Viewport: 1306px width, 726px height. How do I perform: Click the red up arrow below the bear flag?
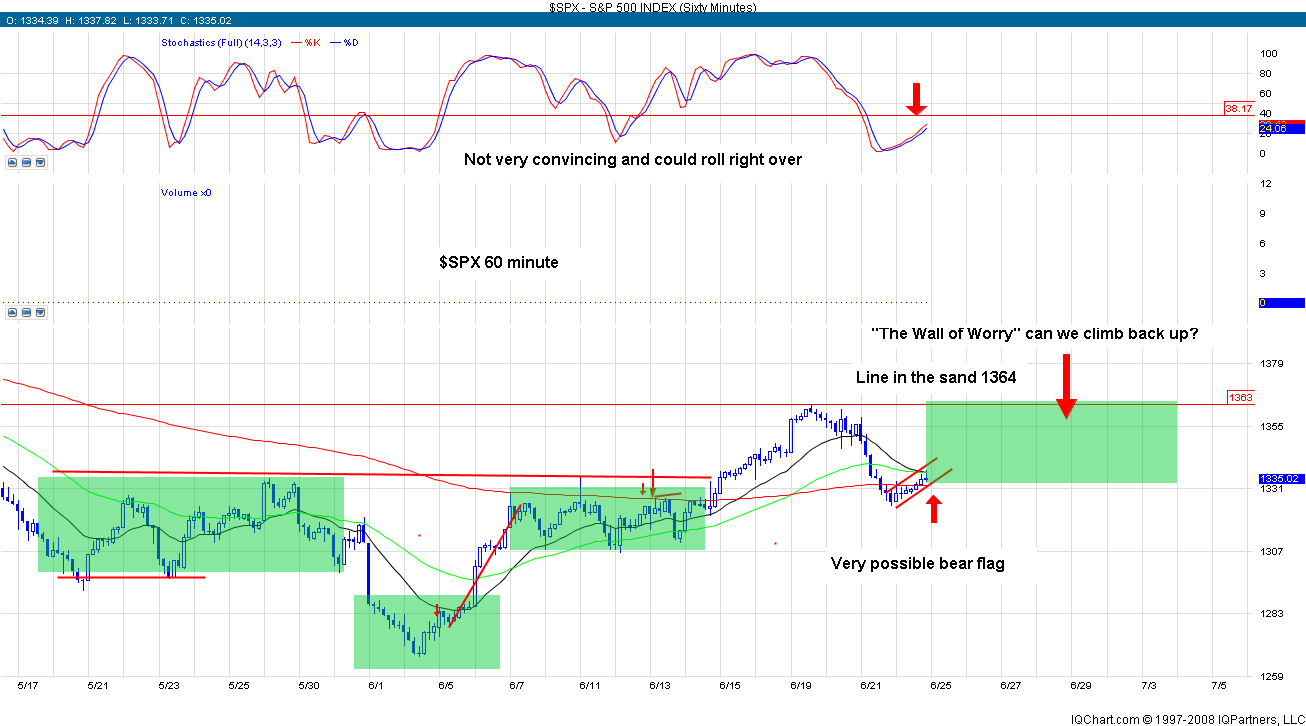pyautogui.click(x=934, y=509)
